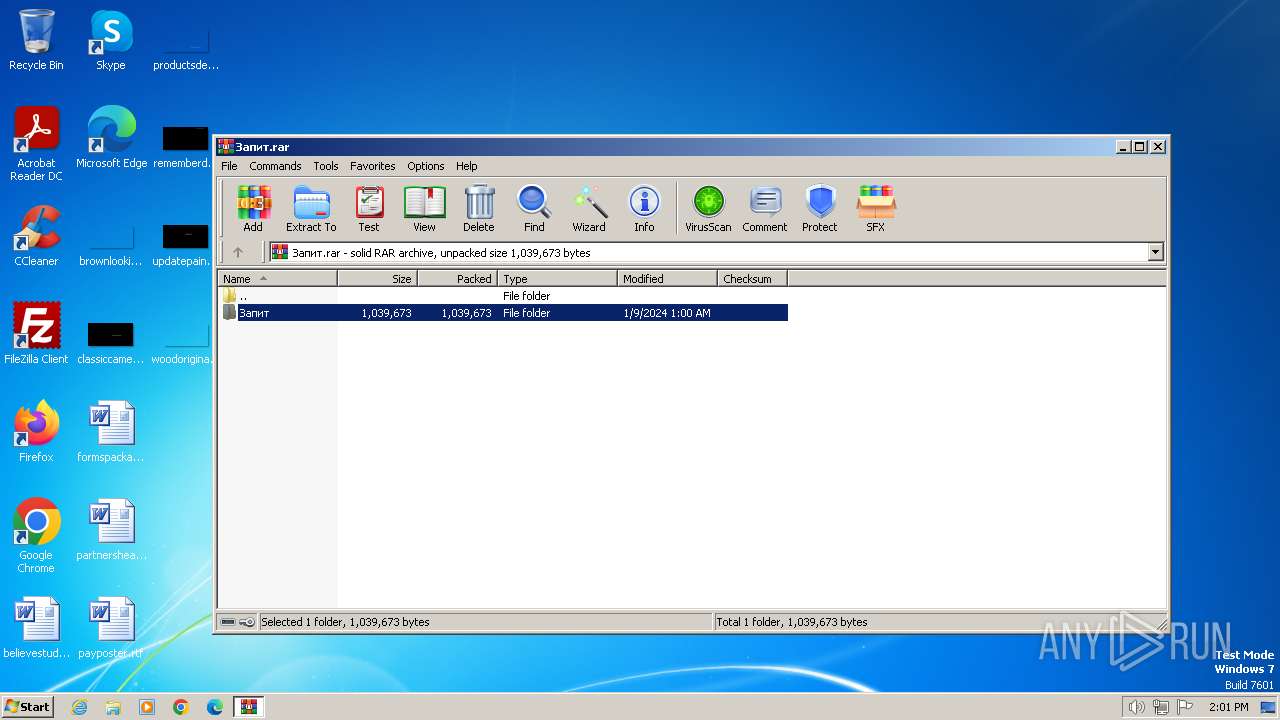The image size is (1280, 720).
Task: Sort by the Size column header
Action: tap(377, 279)
